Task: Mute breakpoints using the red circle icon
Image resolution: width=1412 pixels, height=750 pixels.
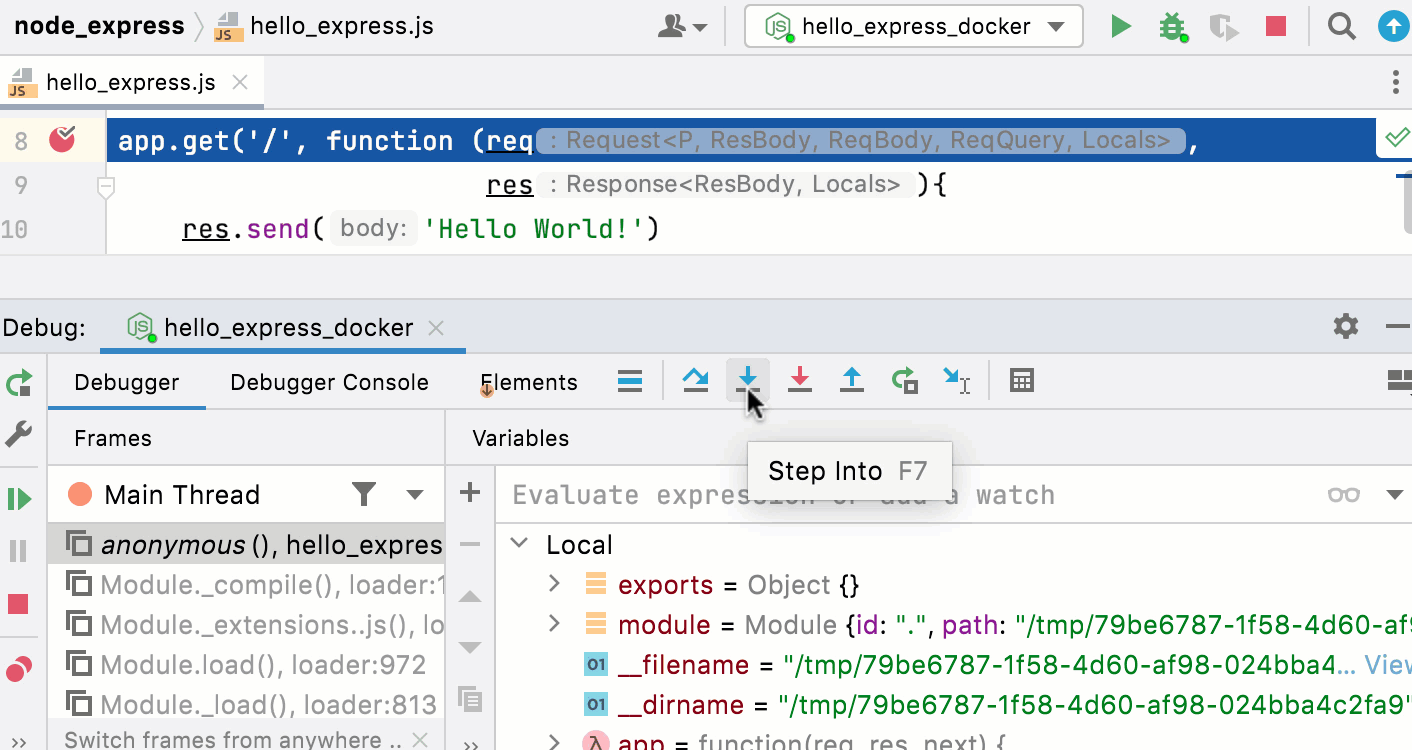Action: coord(20,668)
